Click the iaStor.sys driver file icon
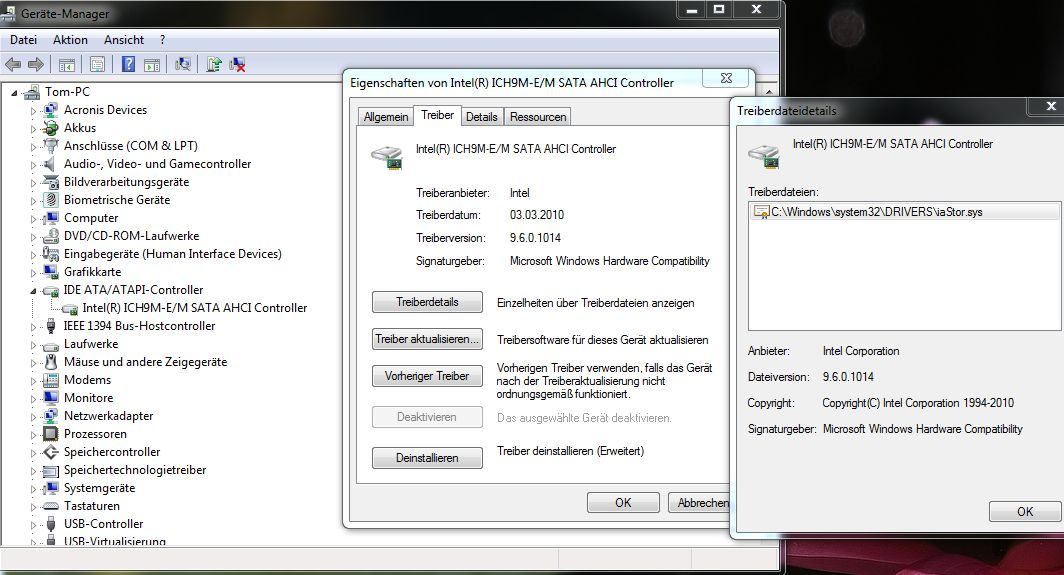1064x575 pixels. [x=761, y=212]
